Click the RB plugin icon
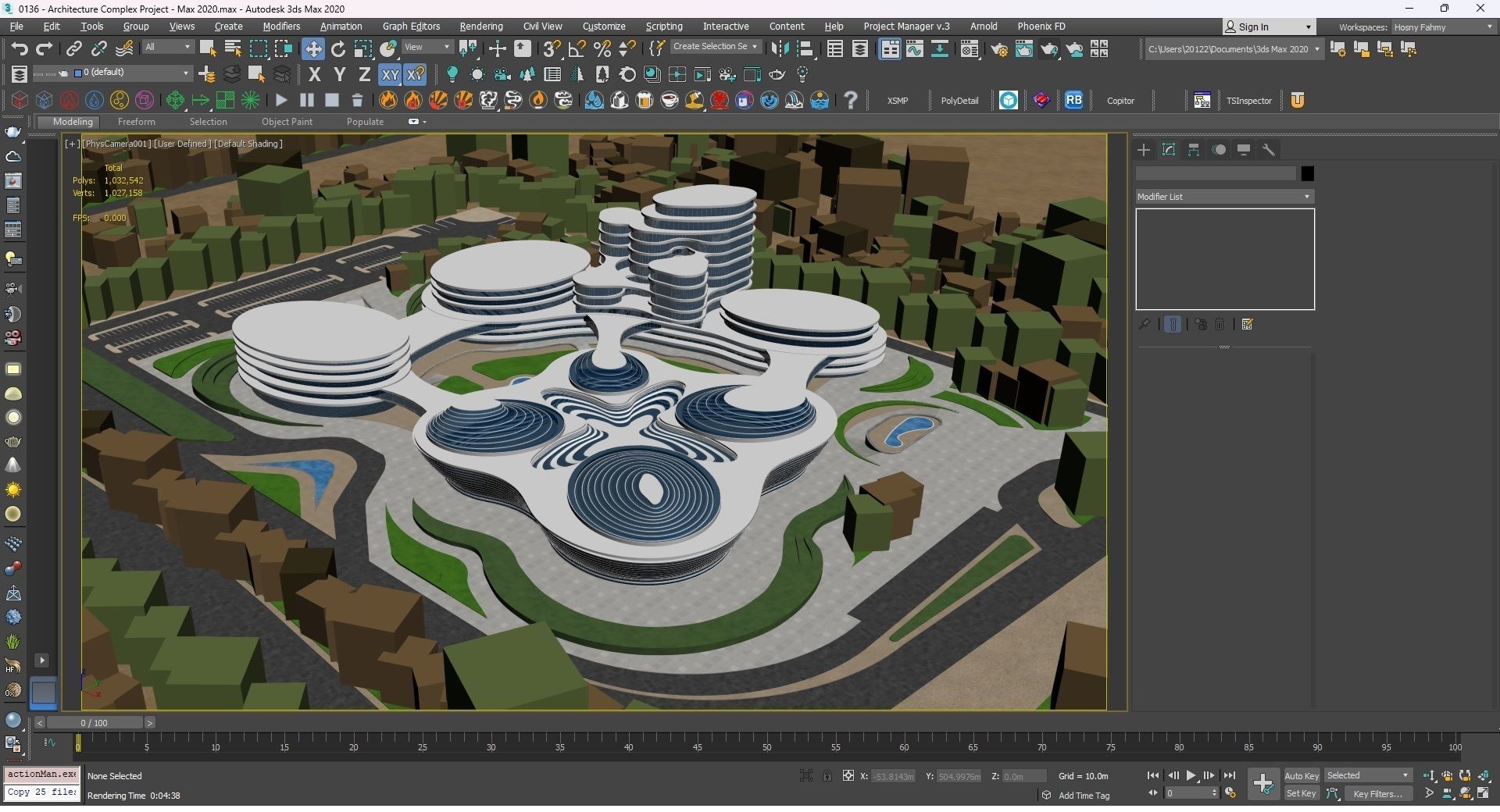Image resolution: width=1500 pixels, height=812 pixels. [x=1073, y=100]
